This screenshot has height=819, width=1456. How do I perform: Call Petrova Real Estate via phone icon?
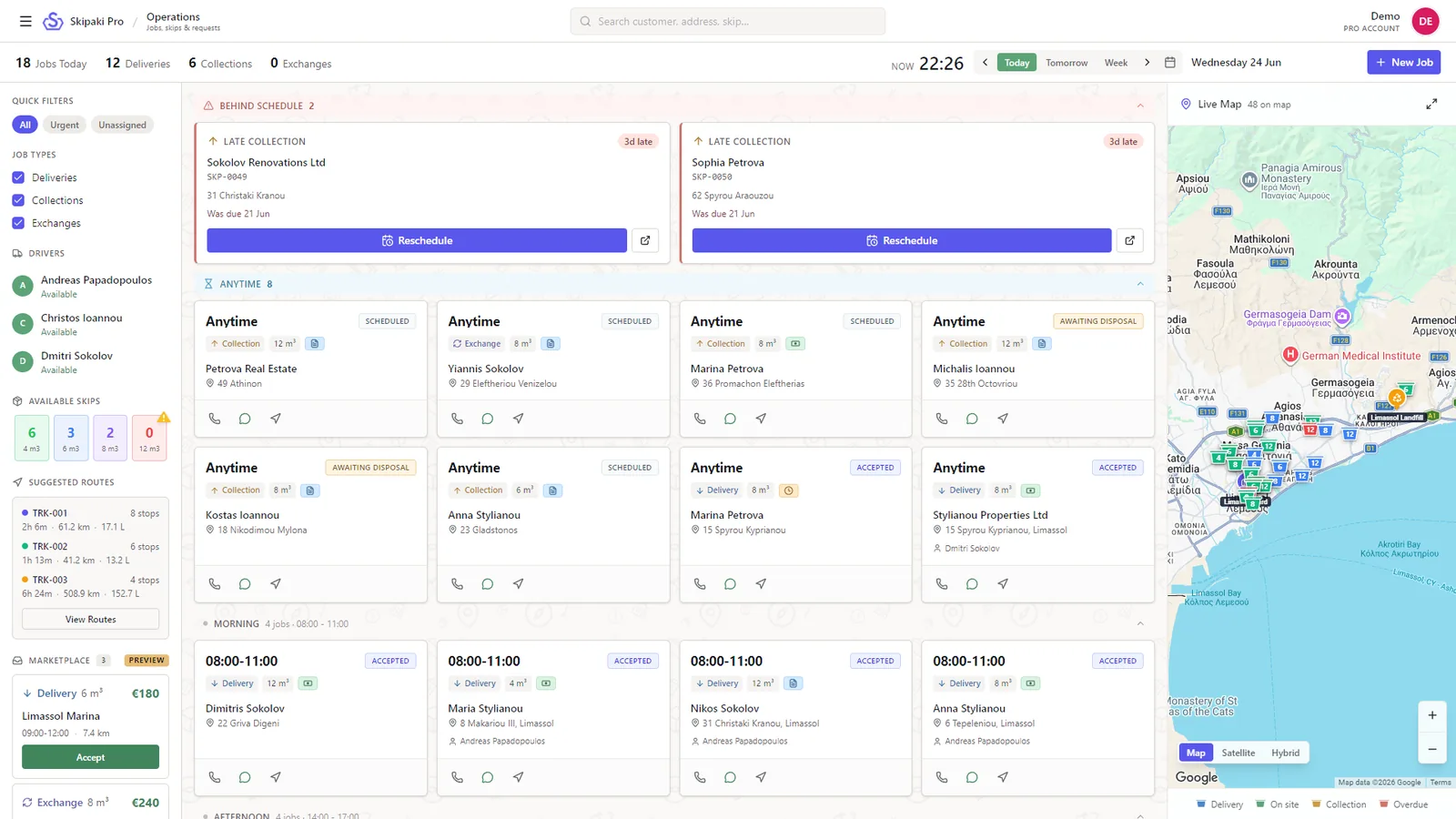pyautogui.click(x=215, y=419)
